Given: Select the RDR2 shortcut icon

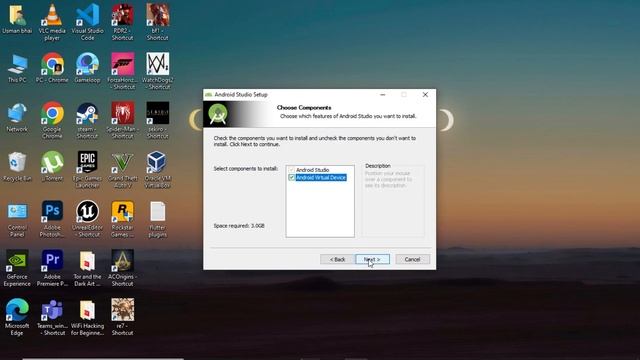Looking at the screenshot, I should click(x=122, y=15).
